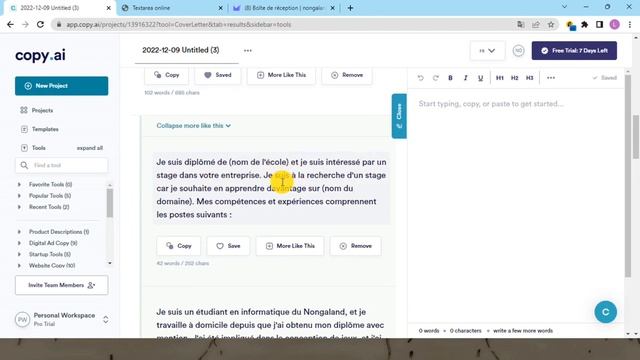The image size is (640, 360).
Task: Switch to the Boîte de réception browser tab
Action: coord(284,8)
